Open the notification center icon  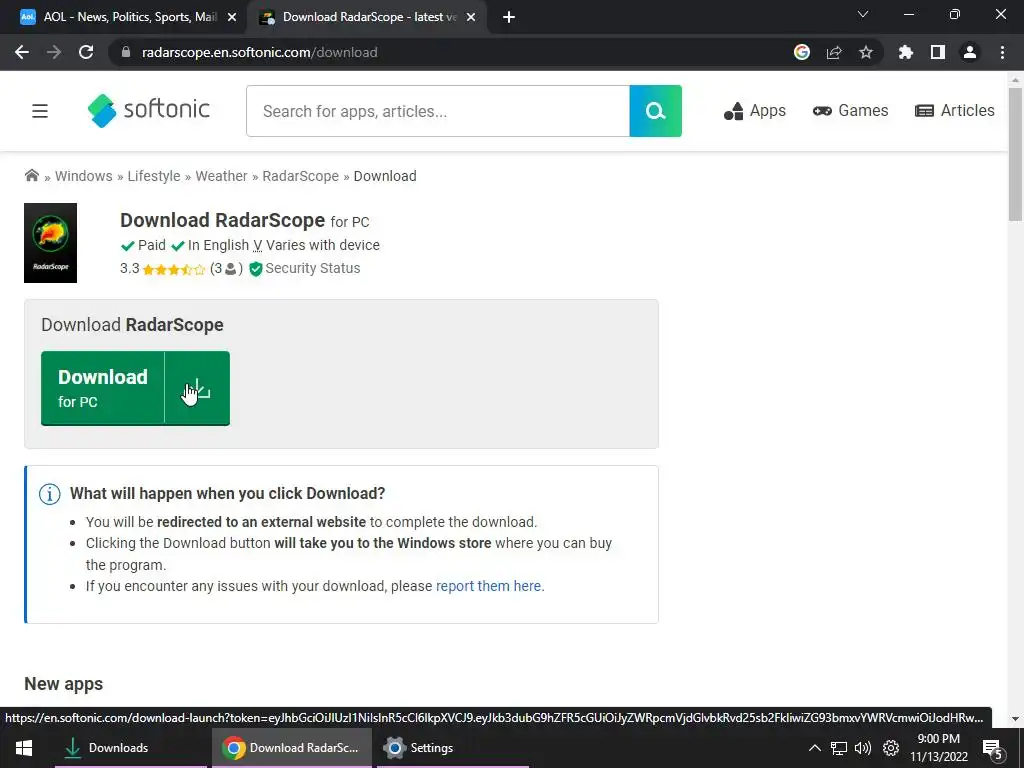pos(993,750)
